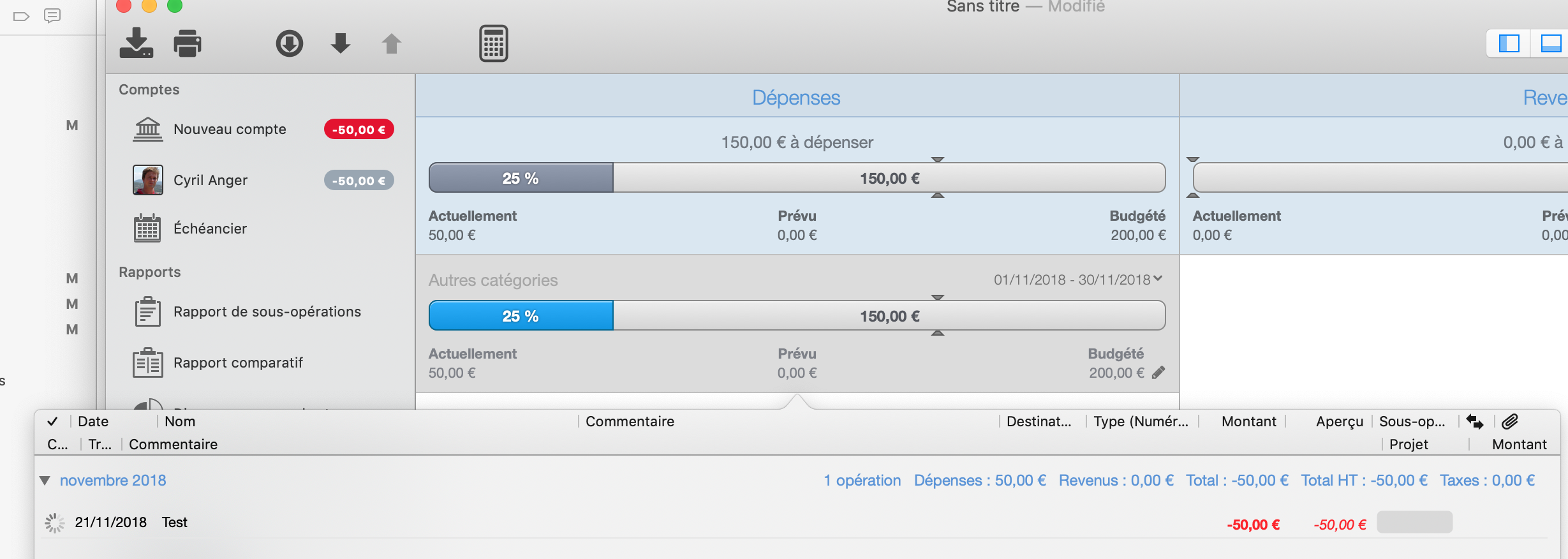
Task: Click the italic -50,00 € preview amount
Action: 1340,525
